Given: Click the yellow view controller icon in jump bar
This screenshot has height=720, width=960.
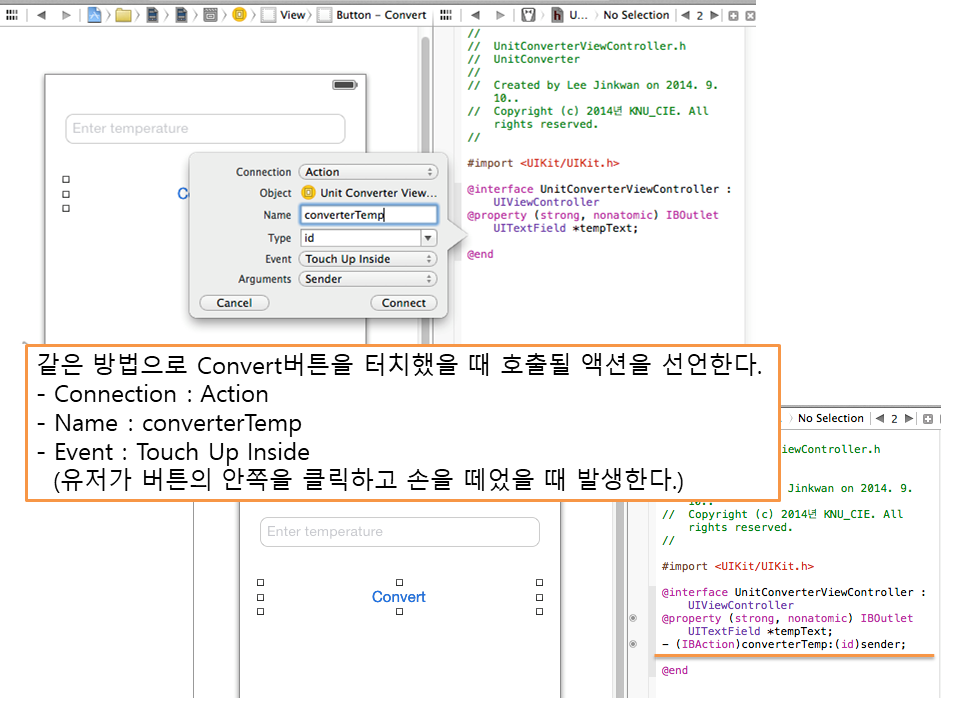Looking at the screenshot, I should pos(239,15).
